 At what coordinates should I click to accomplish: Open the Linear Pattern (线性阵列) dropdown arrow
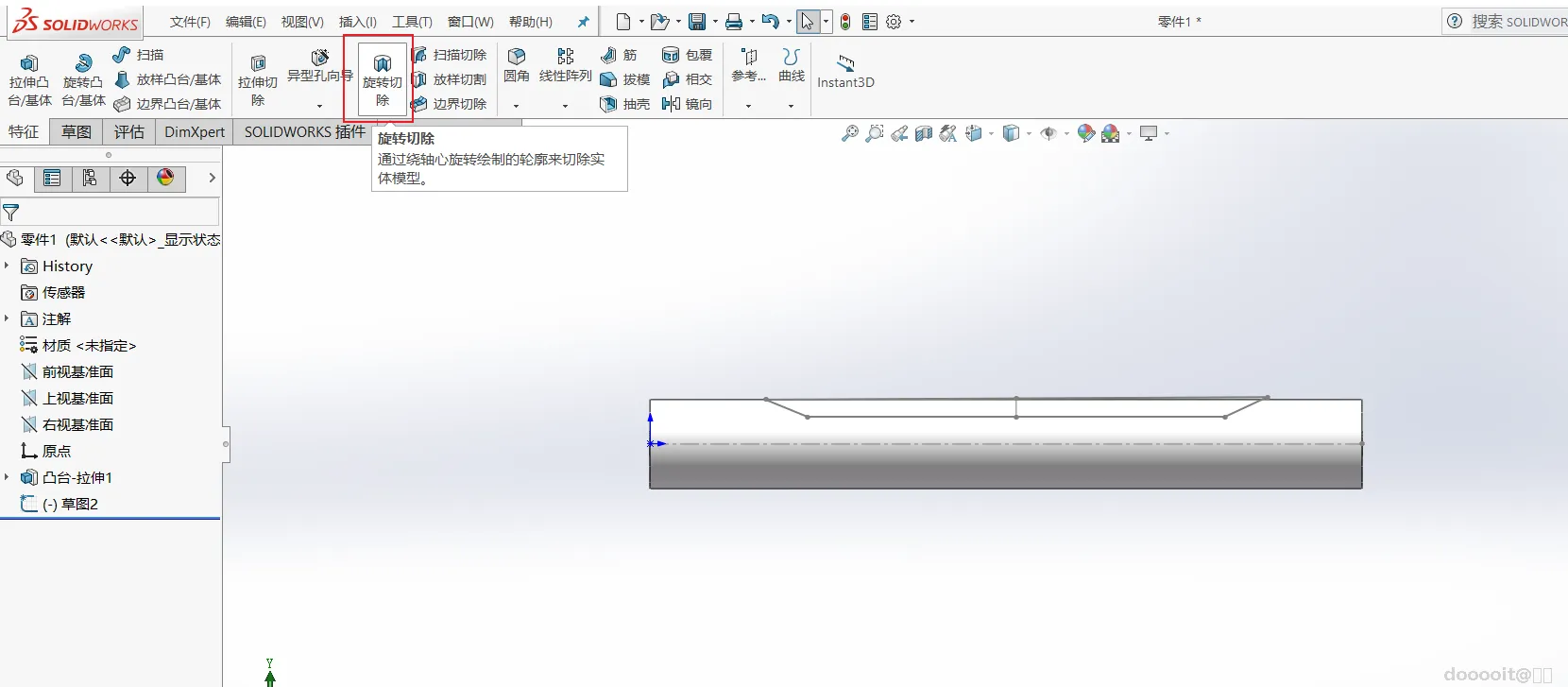coord(565,106)
